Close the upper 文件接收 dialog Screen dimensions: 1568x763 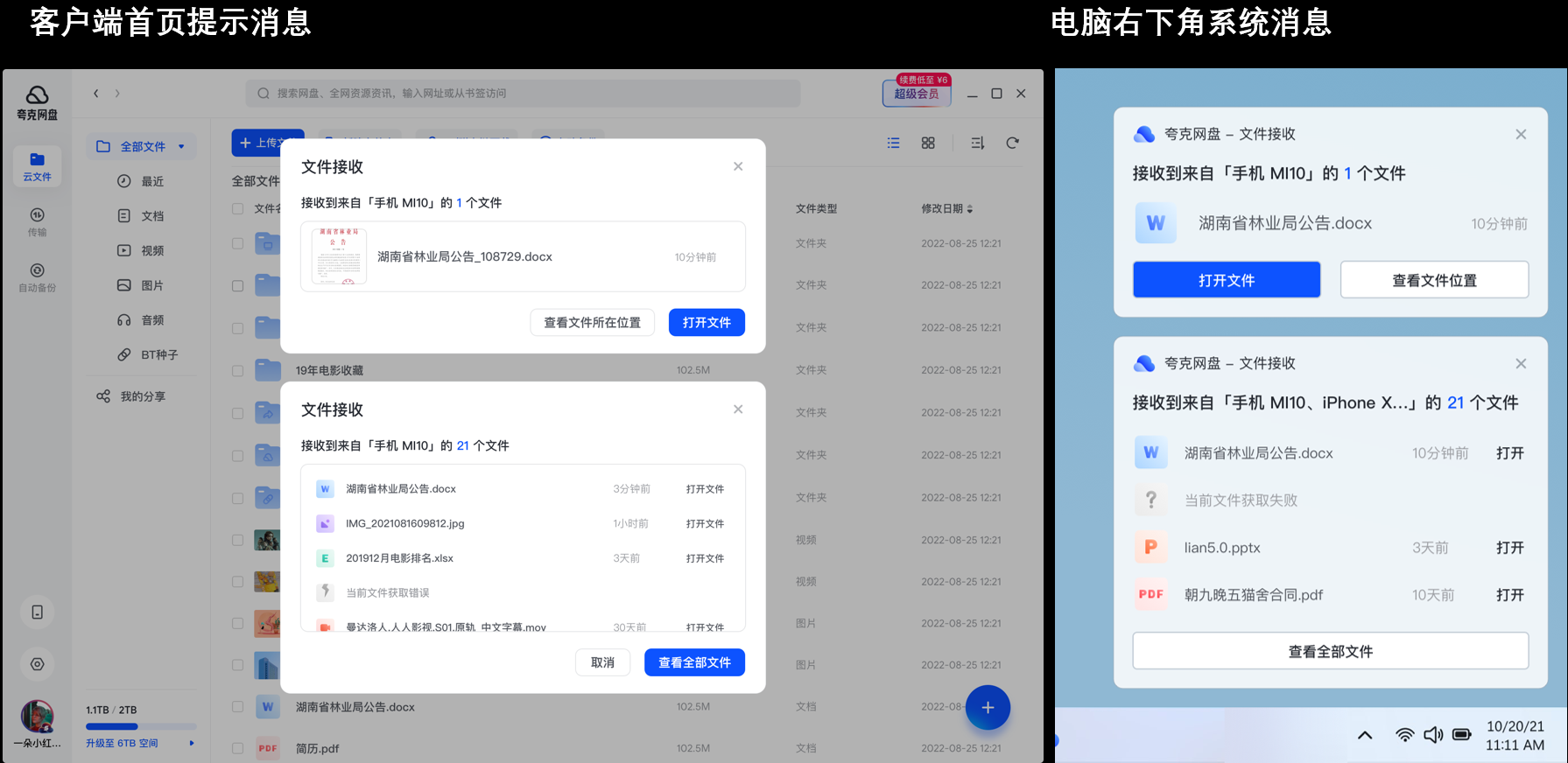738,166
